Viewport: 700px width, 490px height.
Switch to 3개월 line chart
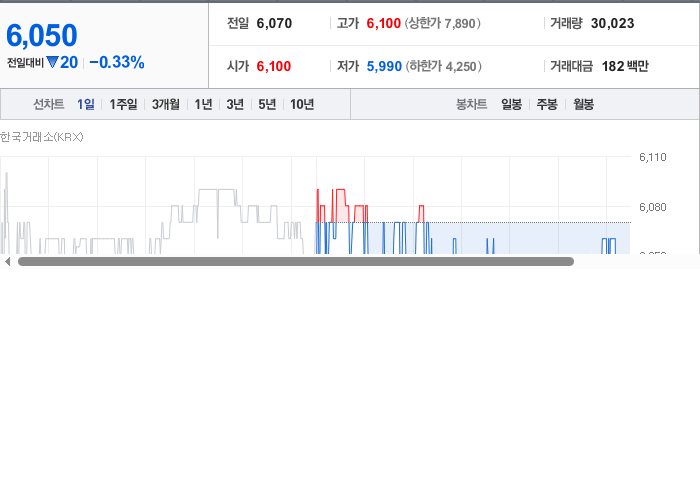166,104
